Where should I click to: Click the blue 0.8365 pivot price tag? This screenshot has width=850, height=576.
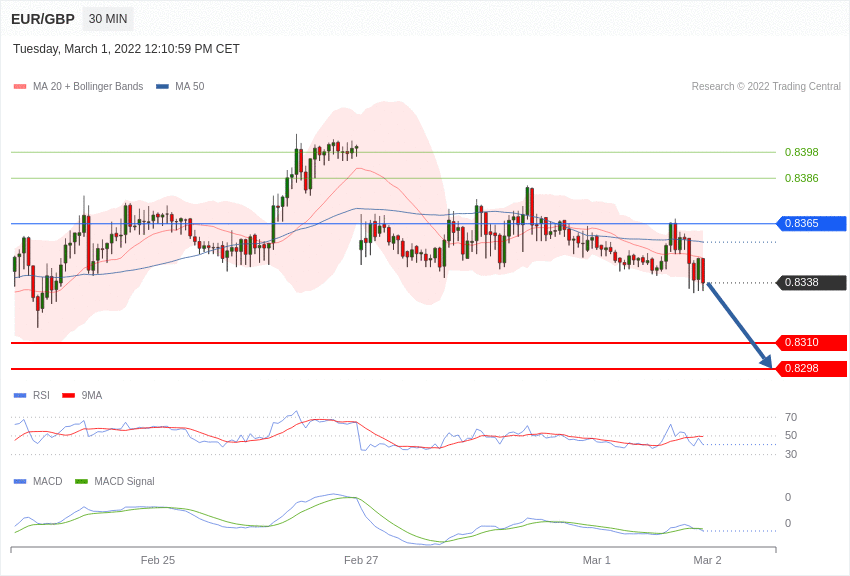click(x=812, y=223)
